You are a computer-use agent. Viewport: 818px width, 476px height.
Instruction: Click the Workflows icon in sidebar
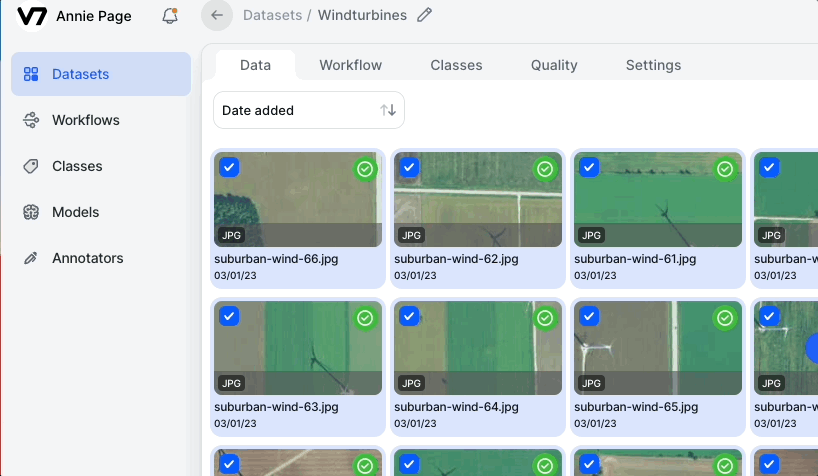pos(31,120)
